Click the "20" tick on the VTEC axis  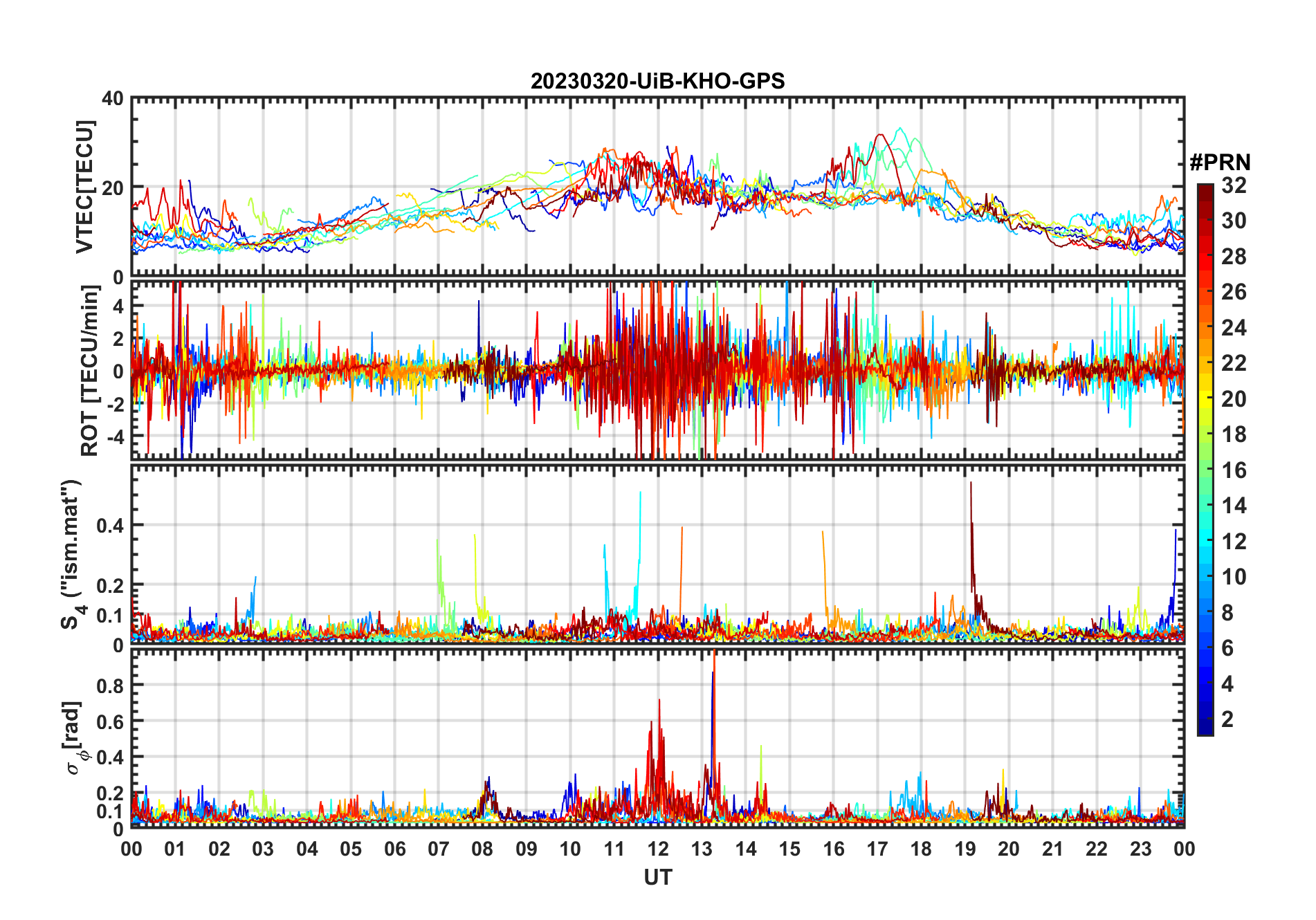tap(113, 187)
